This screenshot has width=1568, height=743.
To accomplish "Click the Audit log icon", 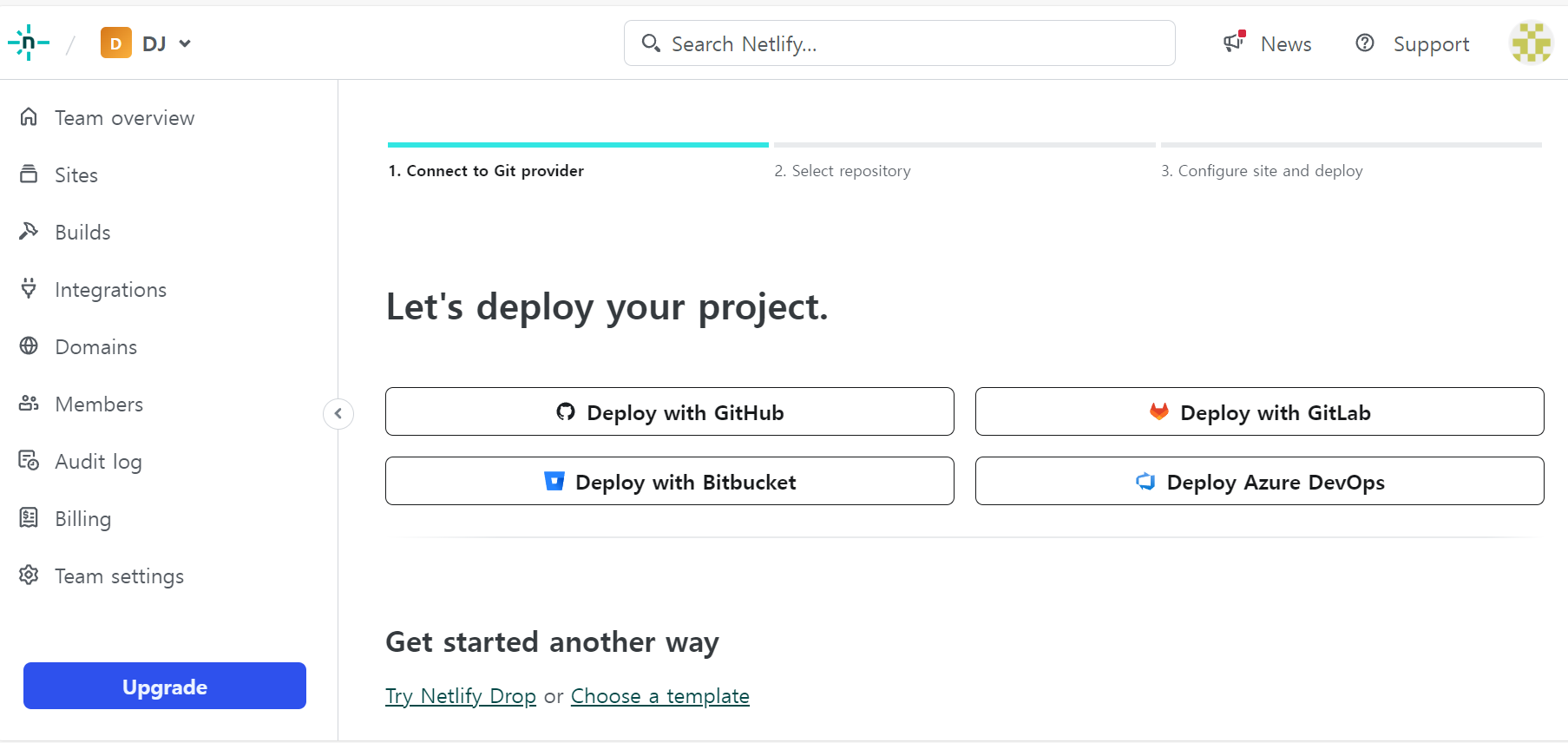I will tap(29, 460).
